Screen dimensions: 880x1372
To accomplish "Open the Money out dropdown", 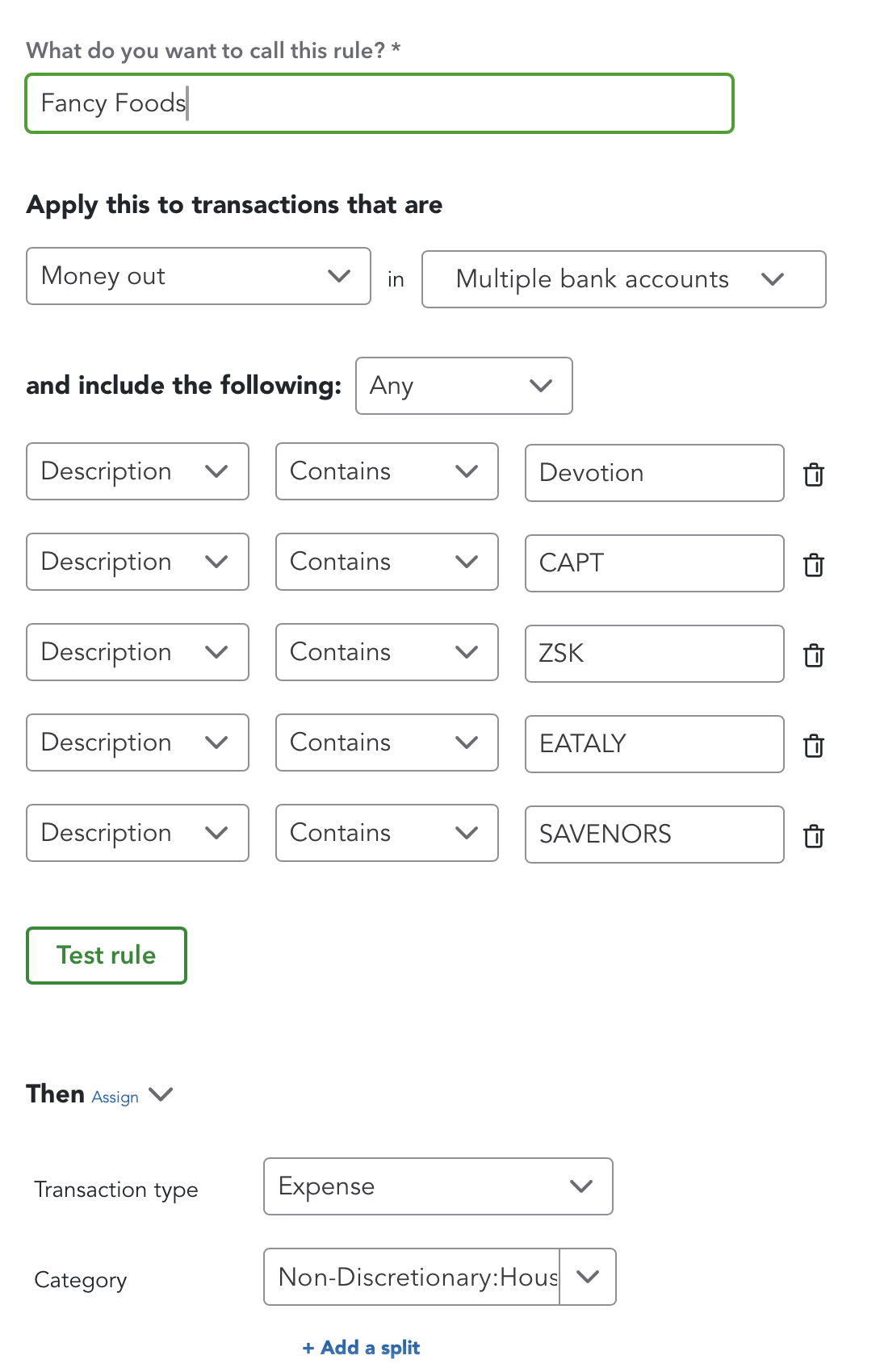I will click(198, 276).
